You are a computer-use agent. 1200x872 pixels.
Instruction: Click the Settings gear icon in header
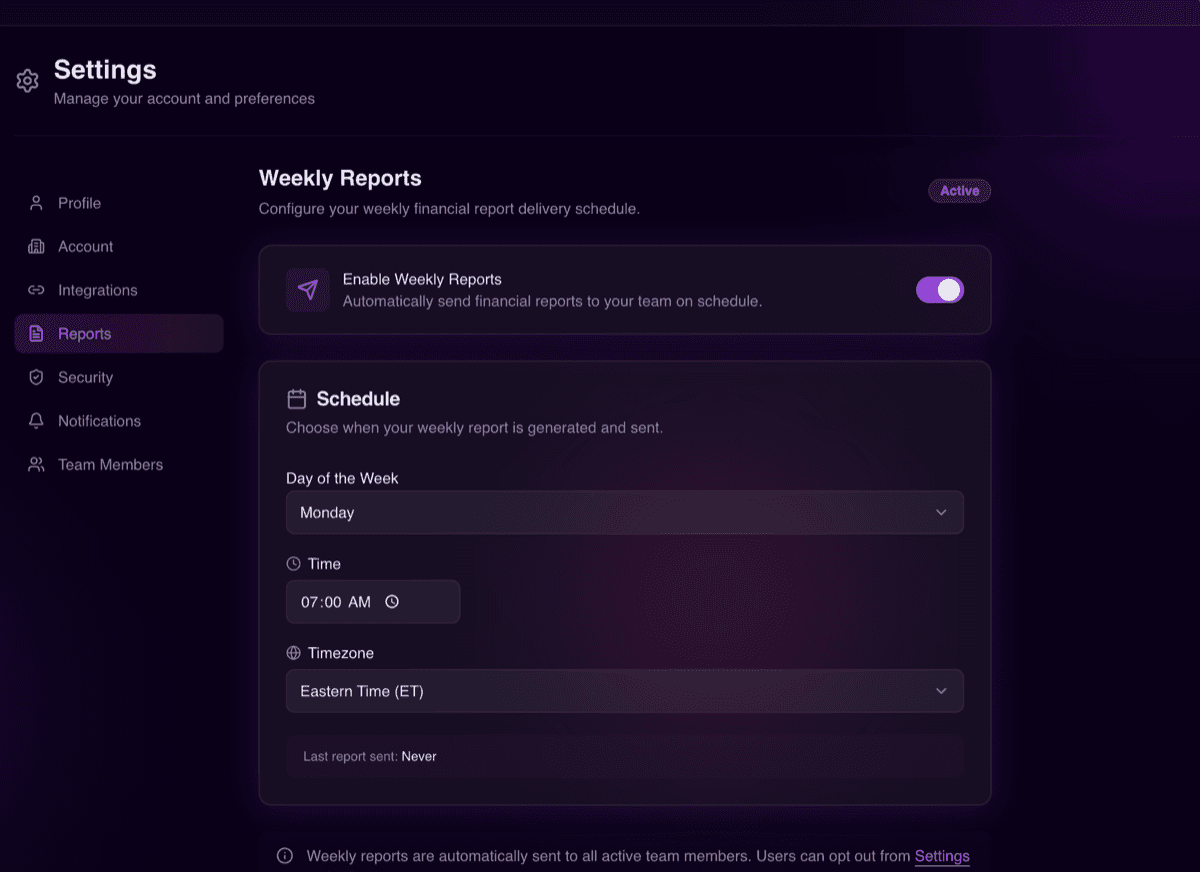click(x=27, y=81)
